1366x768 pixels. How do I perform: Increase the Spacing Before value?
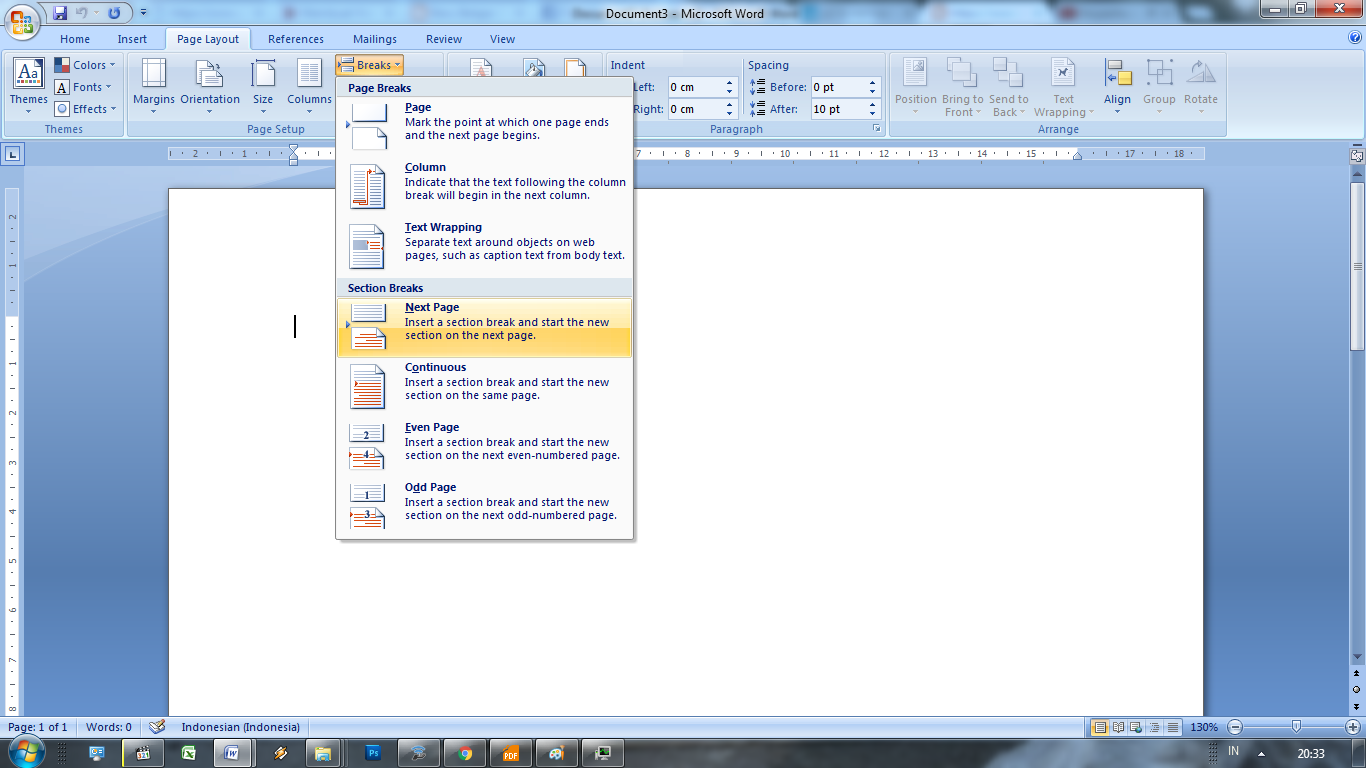[x=873, y=83]
